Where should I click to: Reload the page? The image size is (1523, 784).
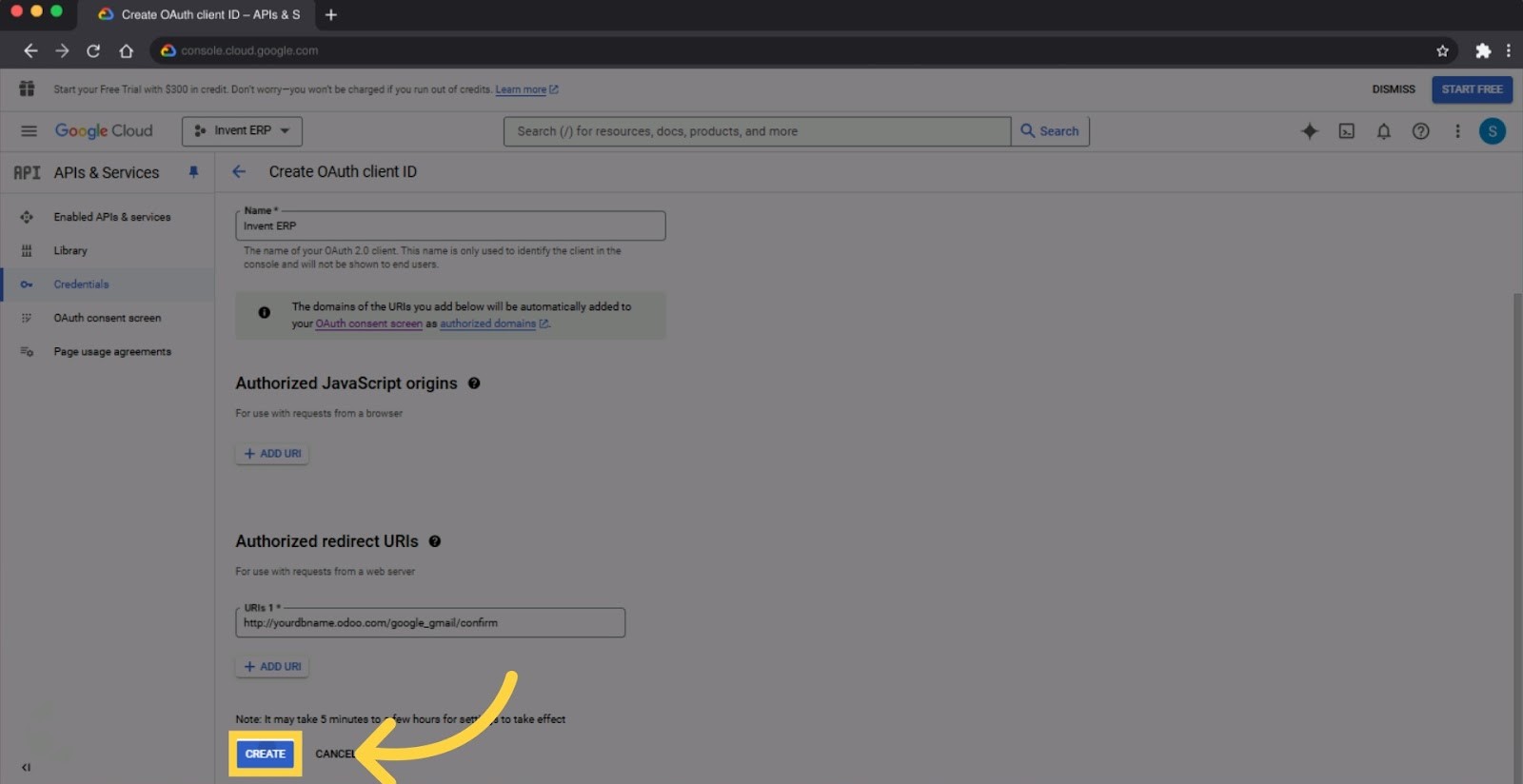[x=93, y=50]
